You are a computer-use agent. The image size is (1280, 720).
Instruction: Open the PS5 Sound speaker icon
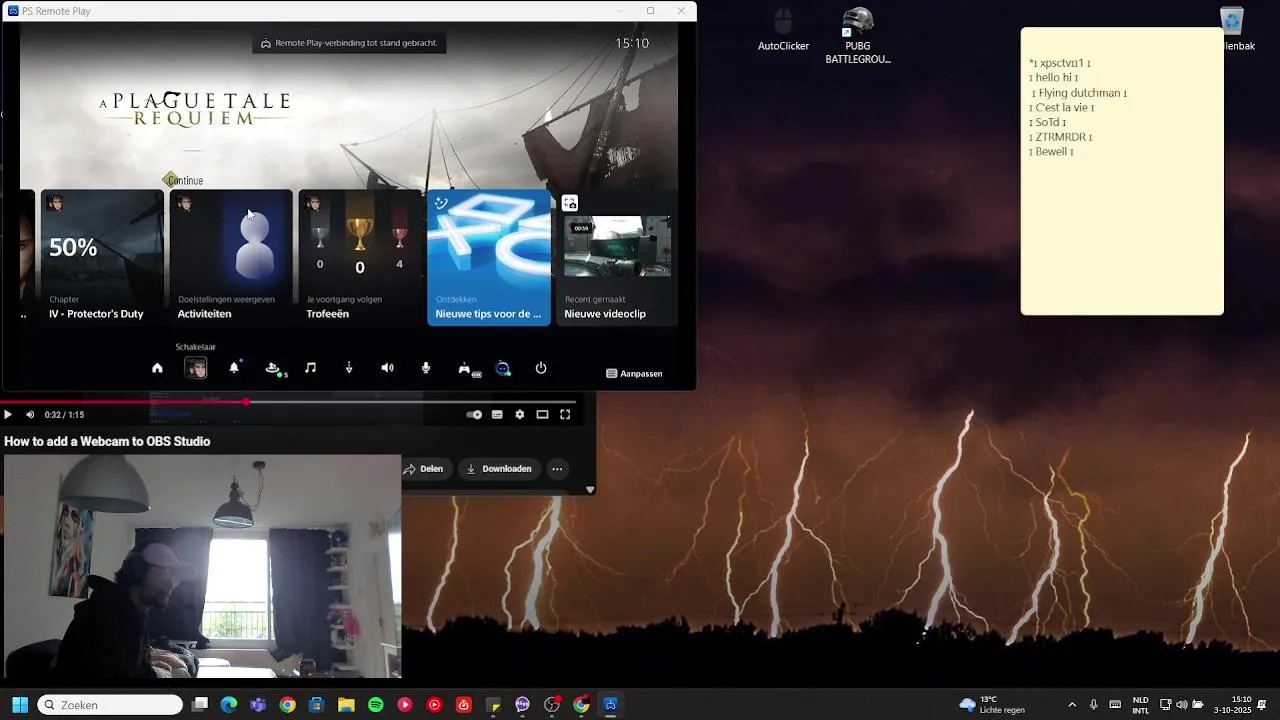tap(387, 368)
